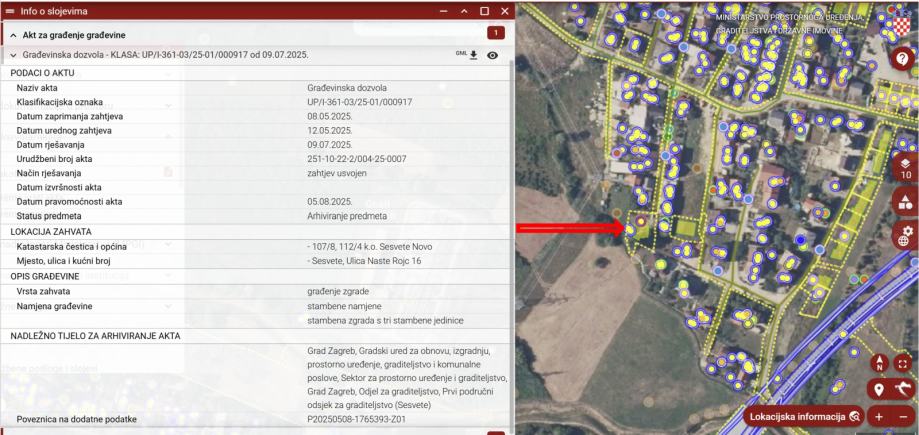Select the Urudžbeni broj 251-10-22-2/004-25-0007
The width and height of the screenshot is (919, 435).
(x=357, y=159)
